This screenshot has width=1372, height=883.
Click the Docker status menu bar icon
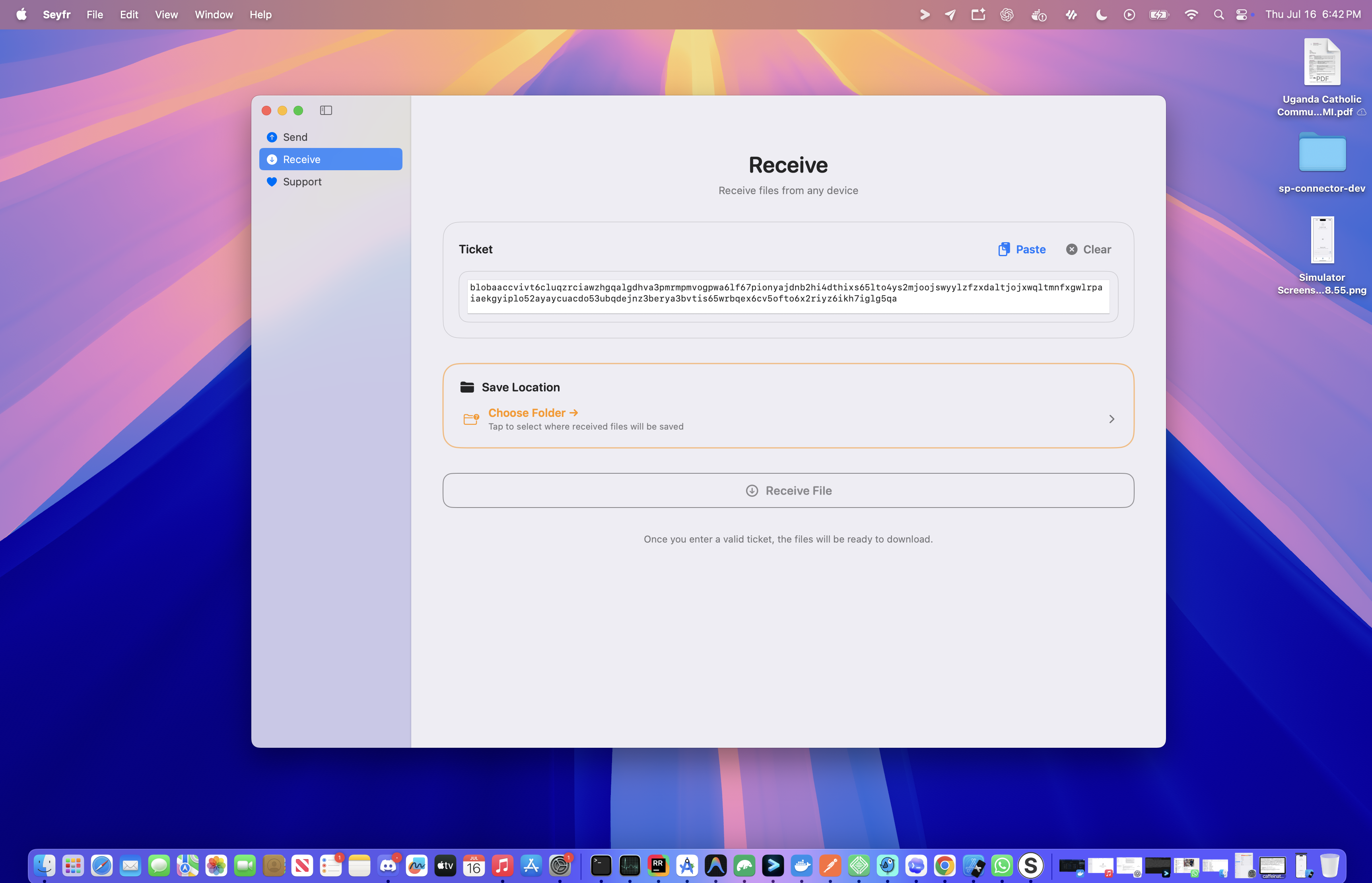[x=1038, y=15]
